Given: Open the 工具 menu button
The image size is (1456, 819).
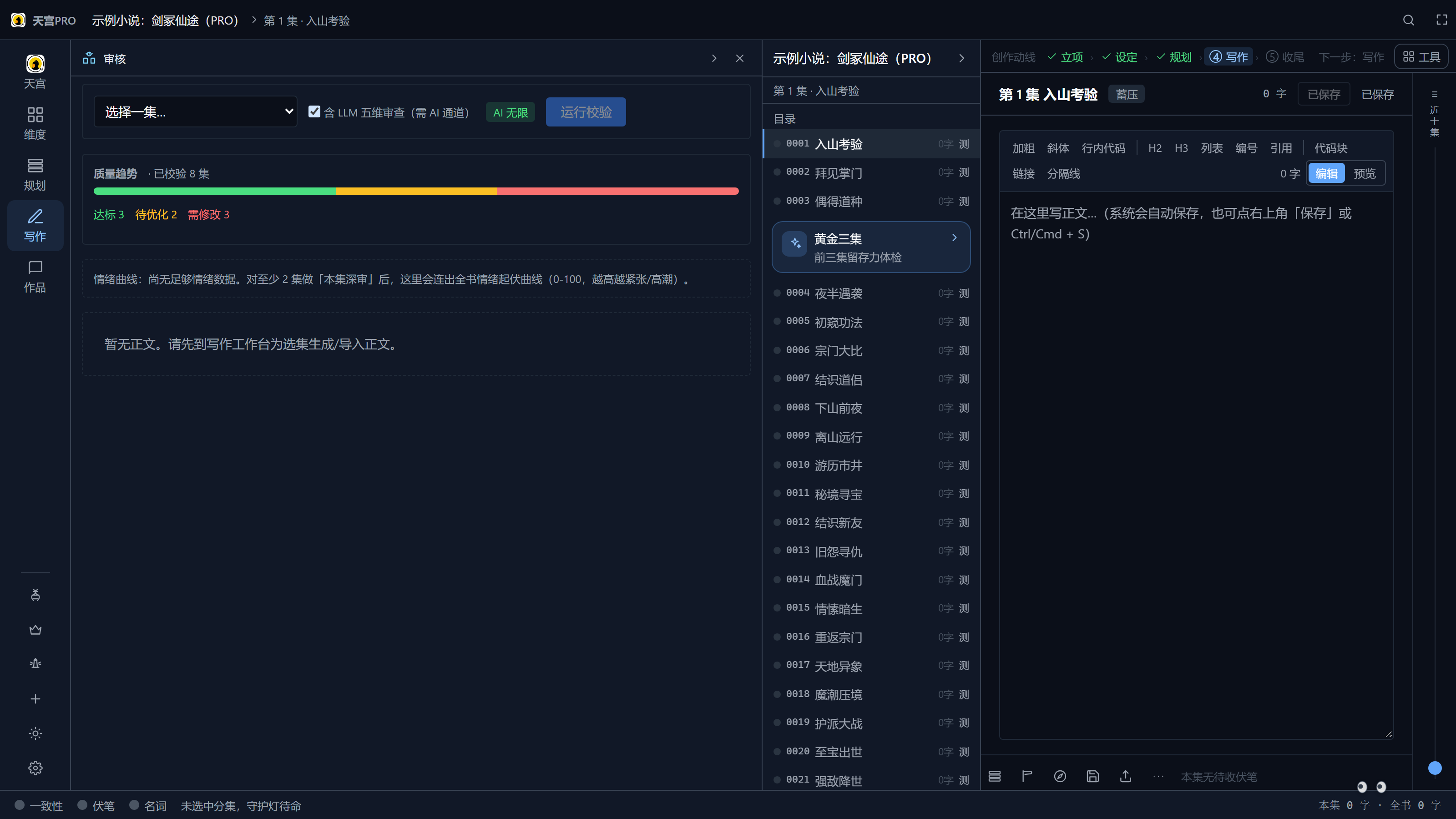Looking at the screenshot, I should pos(1421,56).
